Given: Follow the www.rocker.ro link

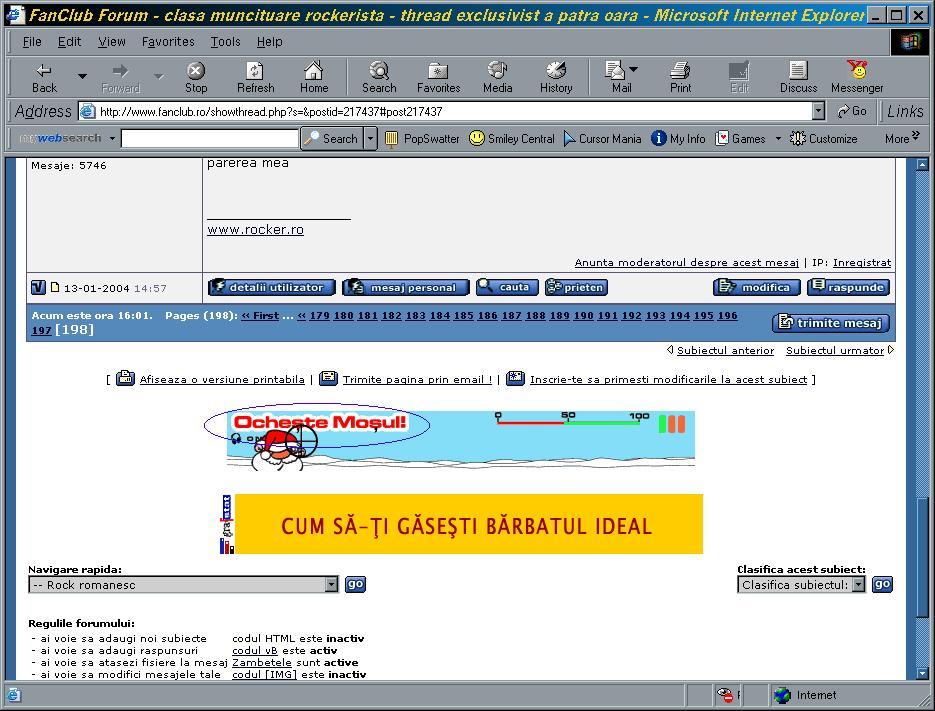Looking at the screenshot, I should tap(255, 230).
